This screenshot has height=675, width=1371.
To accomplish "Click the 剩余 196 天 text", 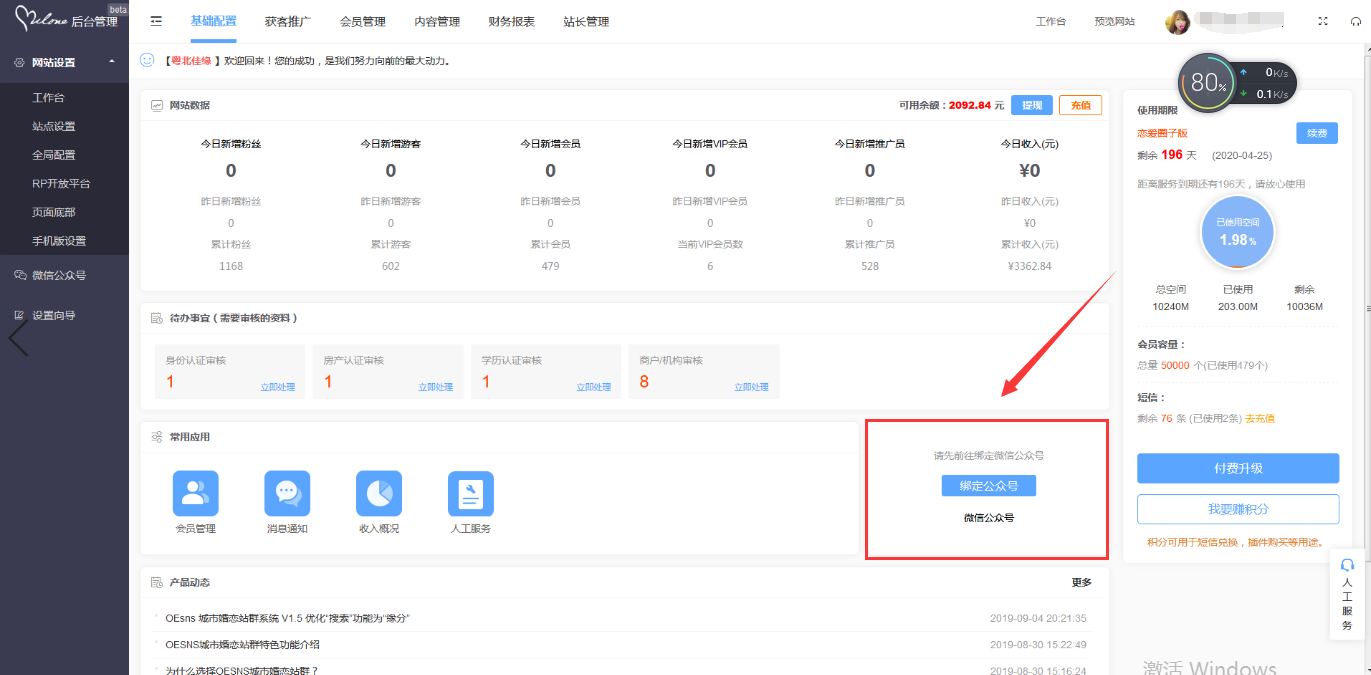I will pyautogui.click(x=1167, y=155).
